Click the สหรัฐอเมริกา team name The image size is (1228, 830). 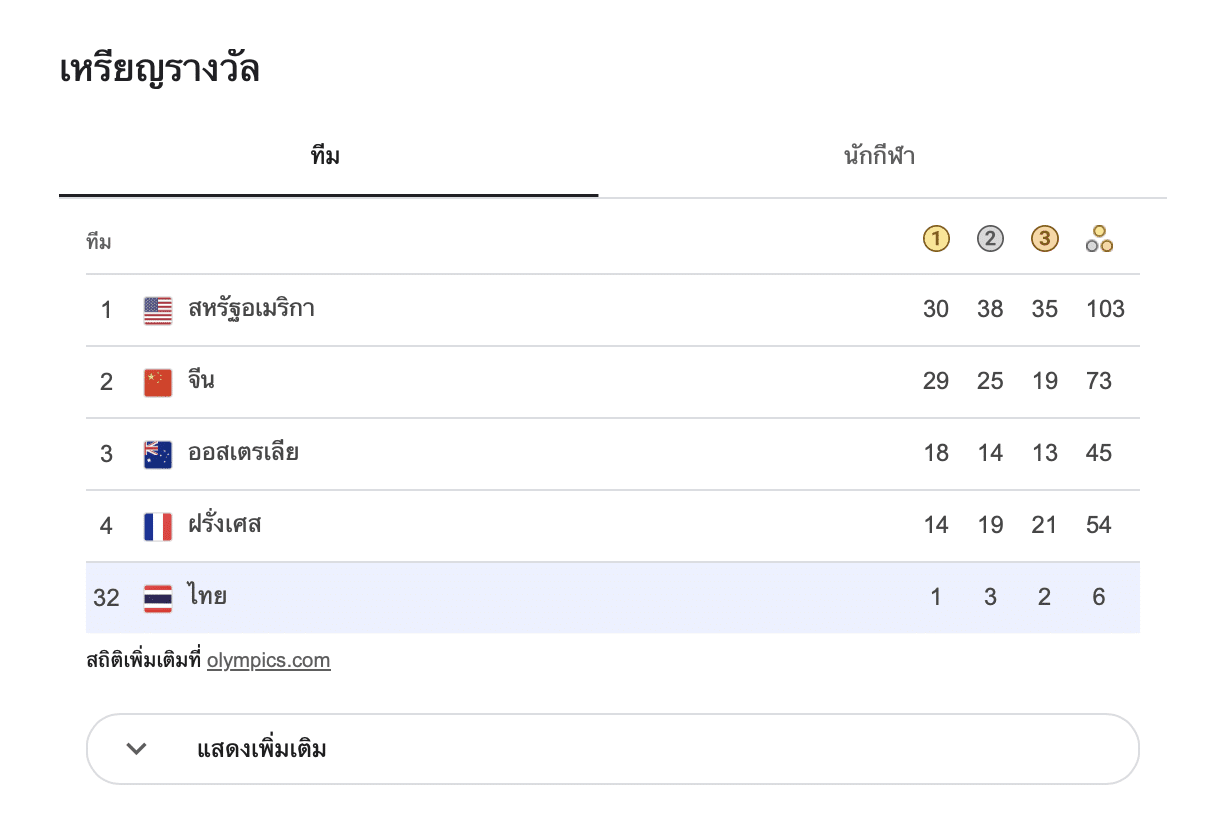251,309
